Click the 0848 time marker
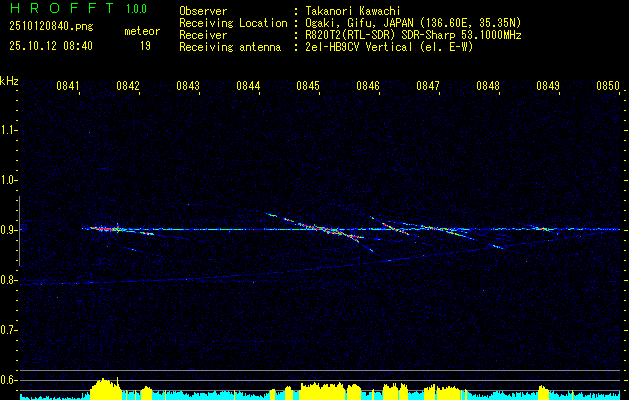The width and height of the screenshot is (629, 400). [488, 86]
